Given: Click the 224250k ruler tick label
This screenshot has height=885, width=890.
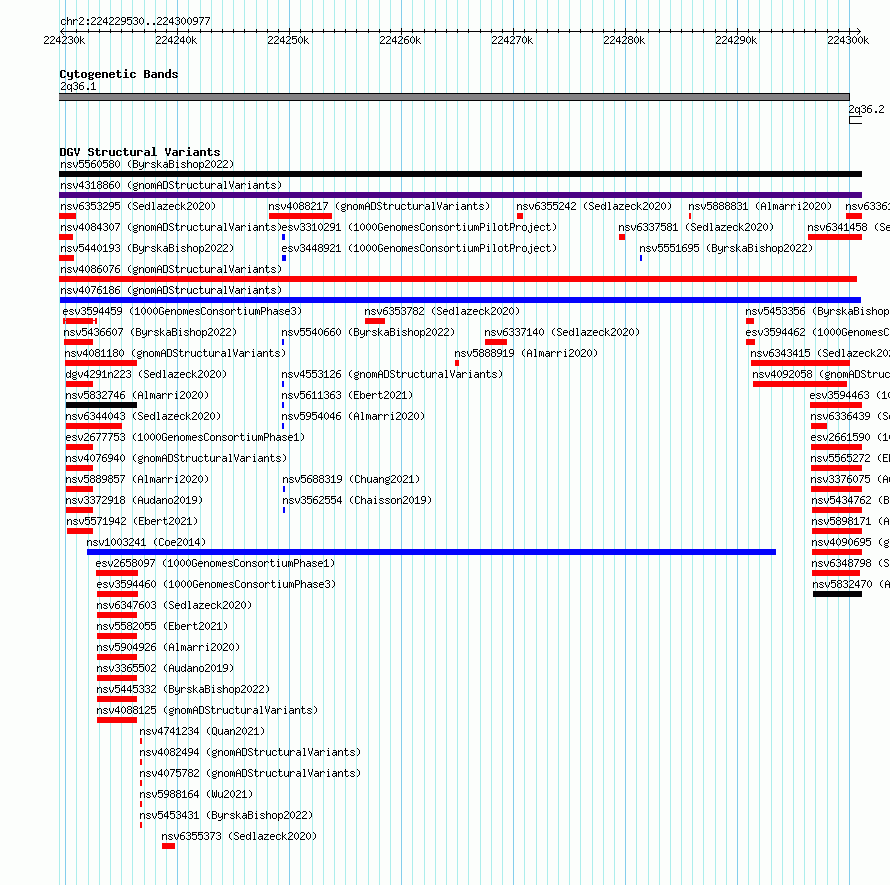Looking at the screenshot, I should (x=288, y=40).
